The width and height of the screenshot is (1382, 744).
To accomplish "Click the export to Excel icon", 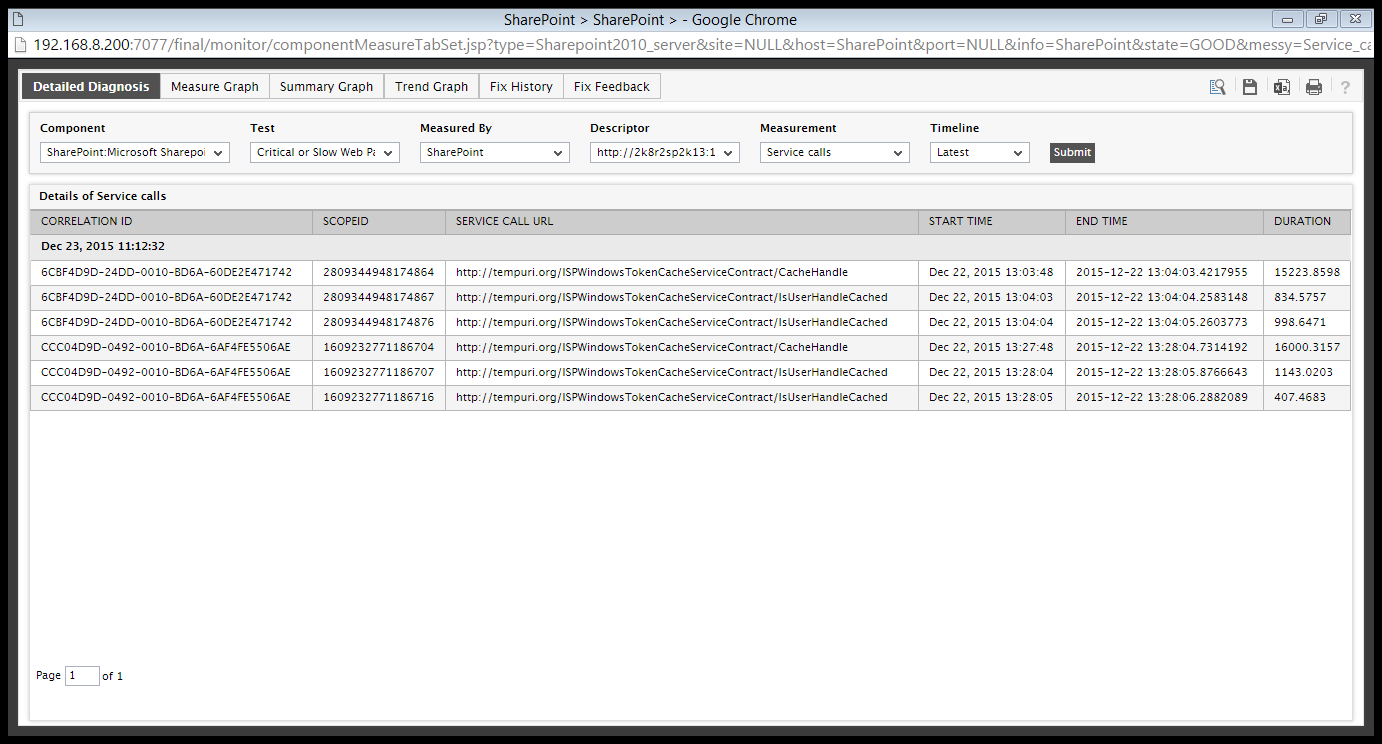I will click(1281, 87).
